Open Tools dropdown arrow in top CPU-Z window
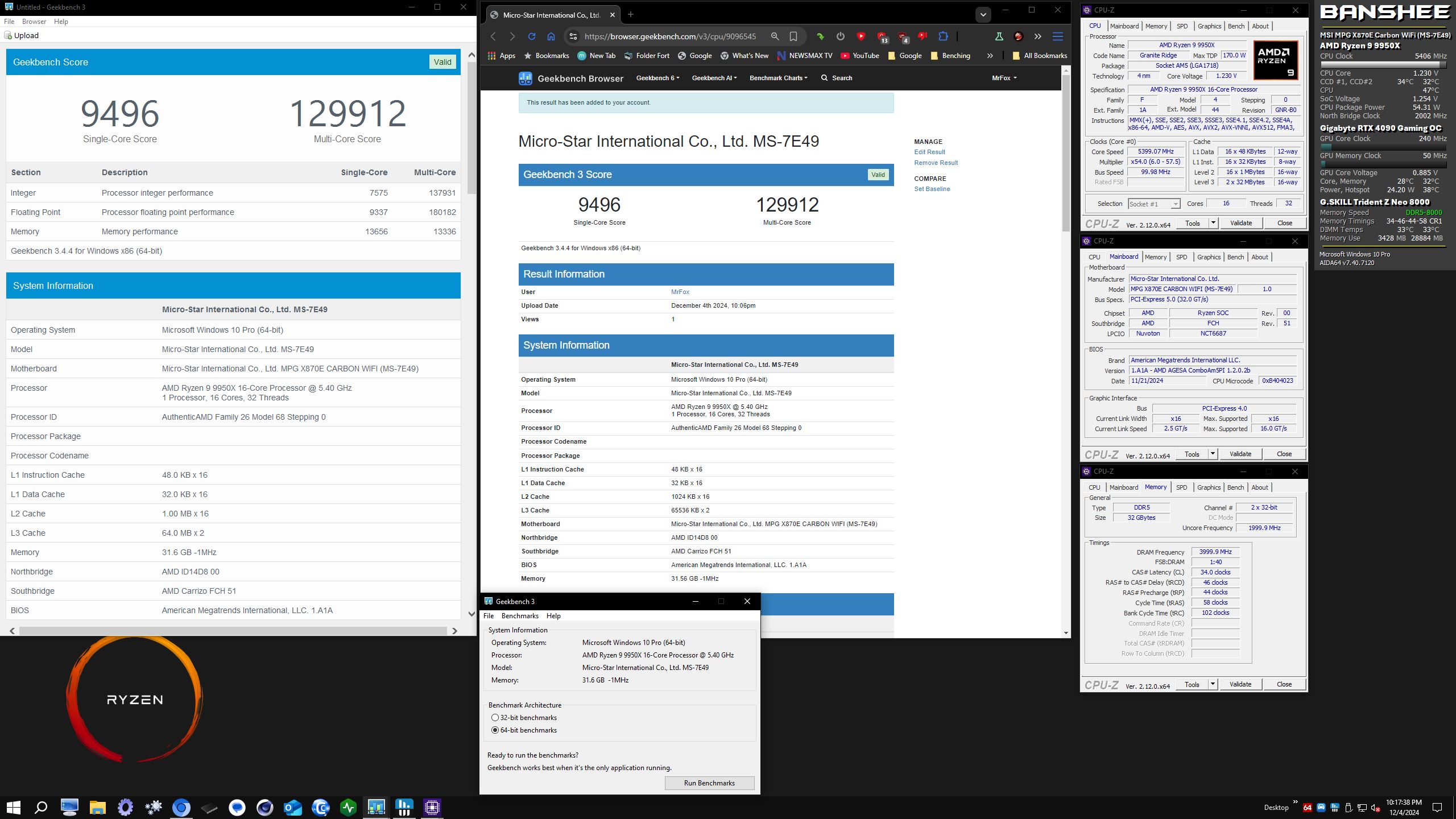 click(x=1213, y=223)
